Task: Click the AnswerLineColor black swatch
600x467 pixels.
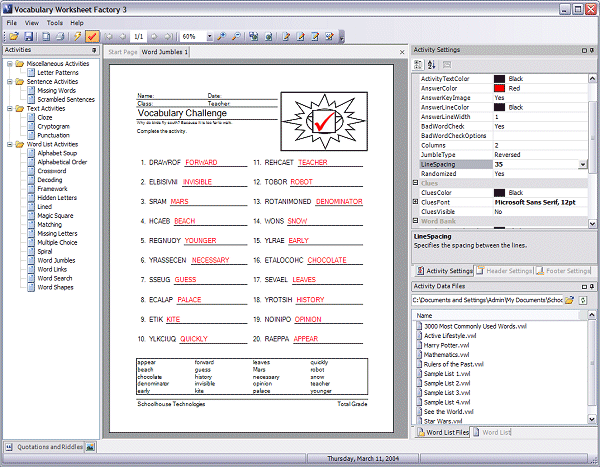Action: 499,108
